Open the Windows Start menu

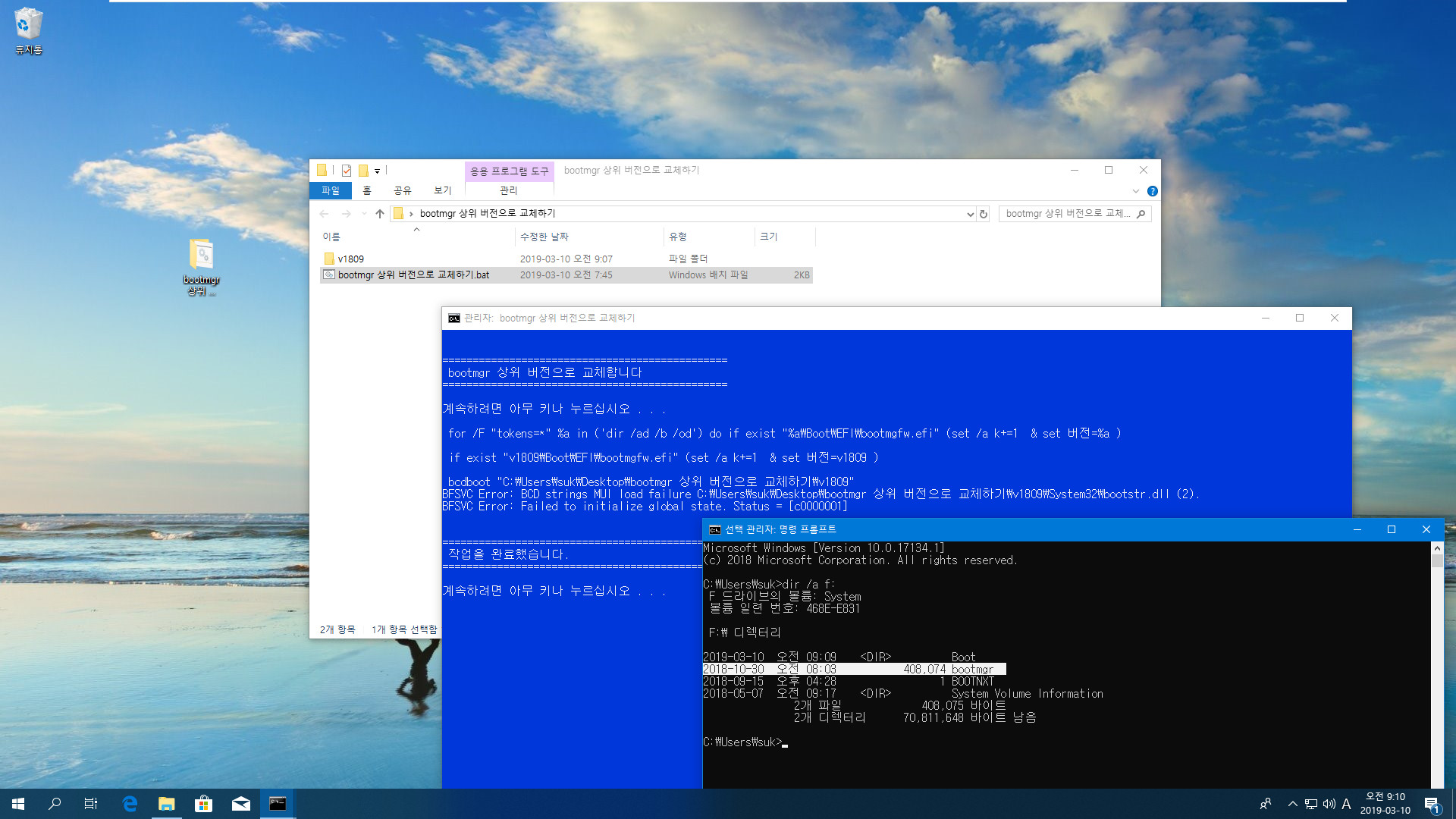18,804
